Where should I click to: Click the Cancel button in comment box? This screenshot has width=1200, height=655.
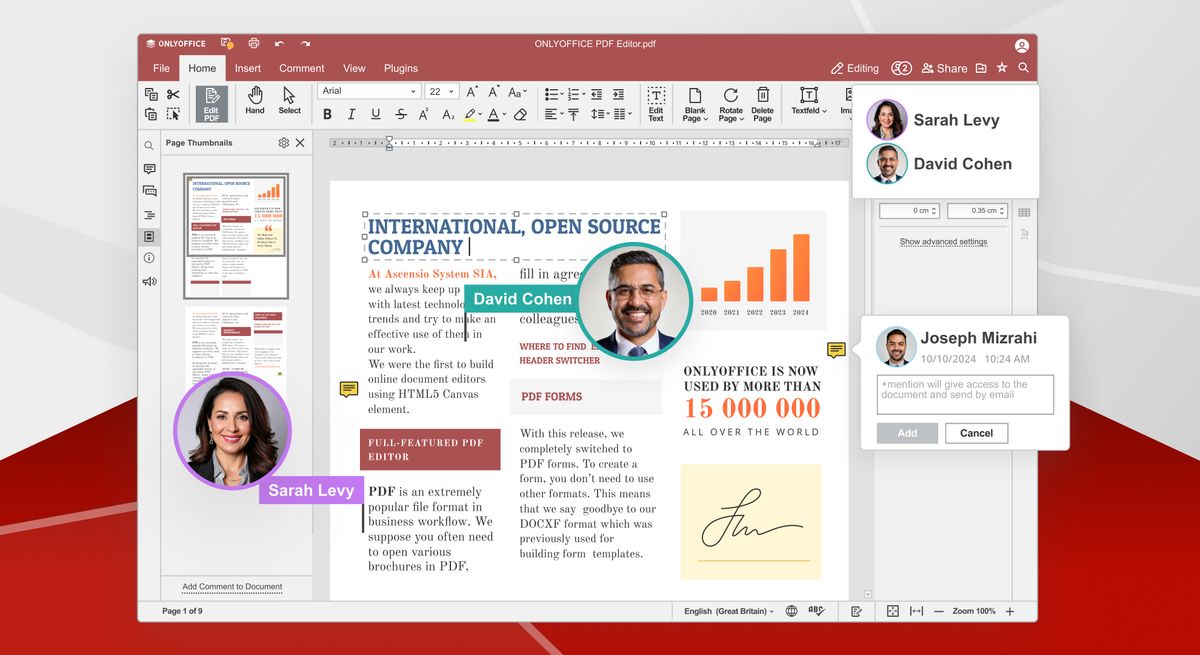pos(976,433)
